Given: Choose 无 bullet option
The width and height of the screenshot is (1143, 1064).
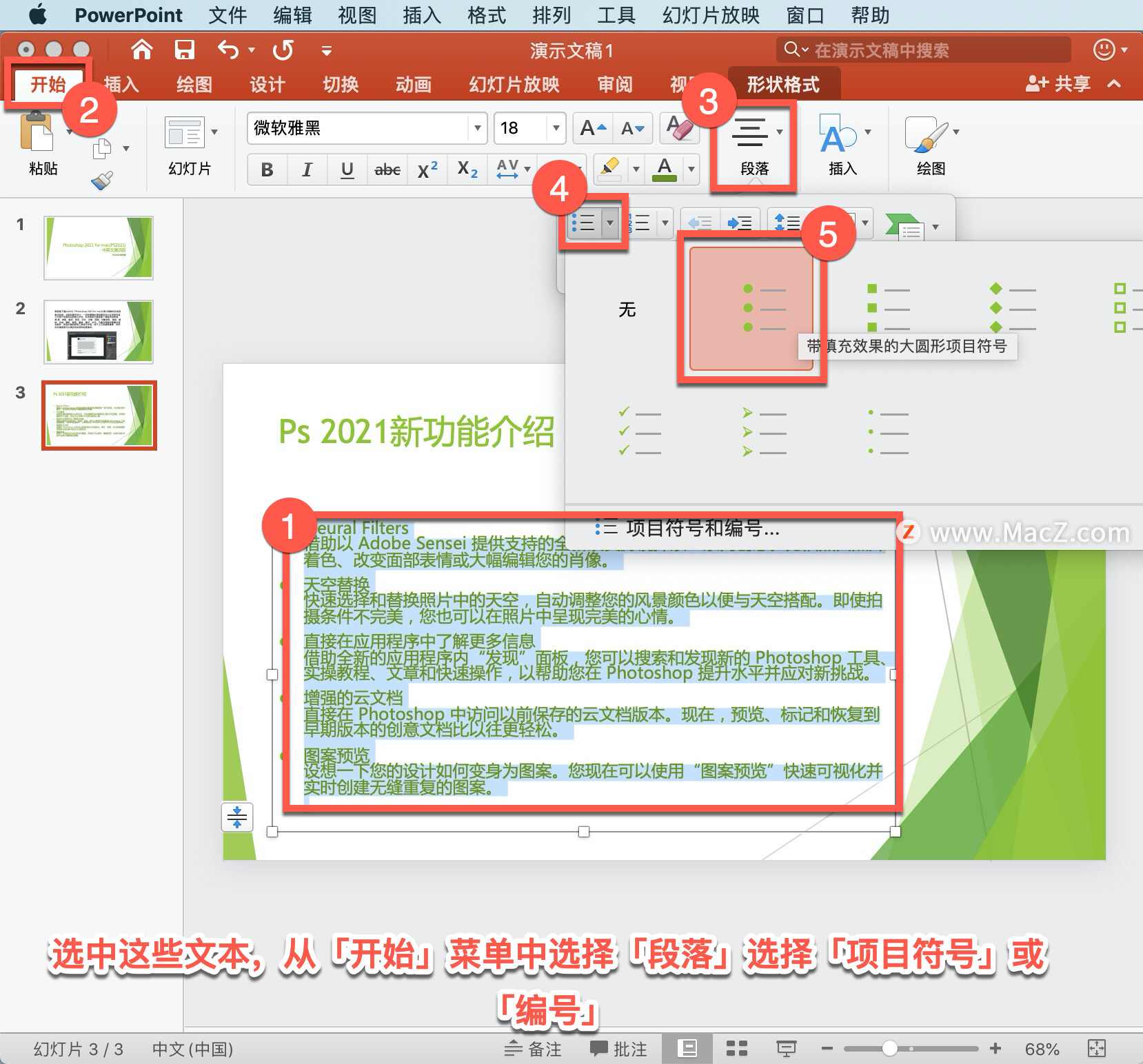Looking at the screenshot, I should coord(627,309).
